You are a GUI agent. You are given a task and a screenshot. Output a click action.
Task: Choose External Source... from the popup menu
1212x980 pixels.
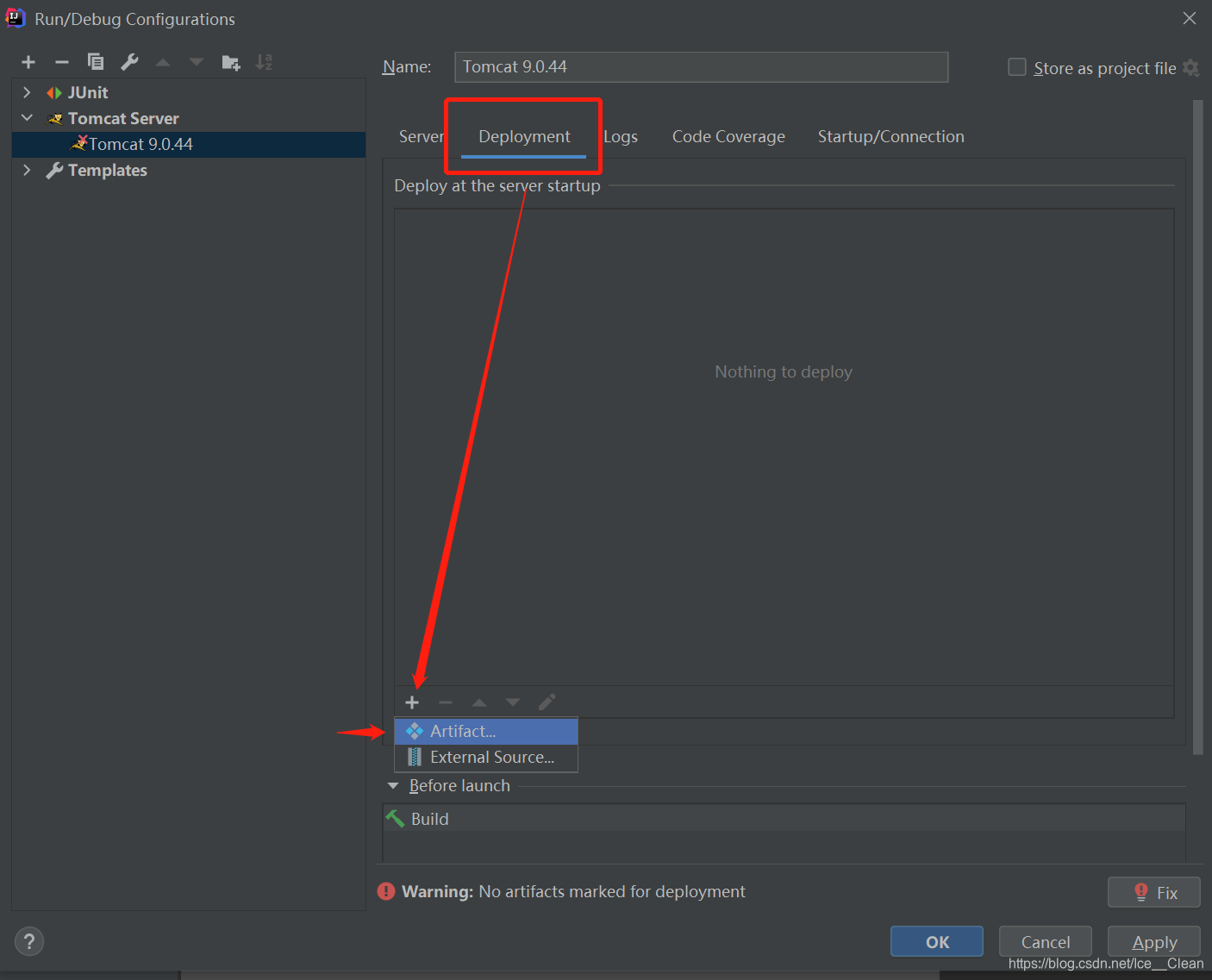486,757
